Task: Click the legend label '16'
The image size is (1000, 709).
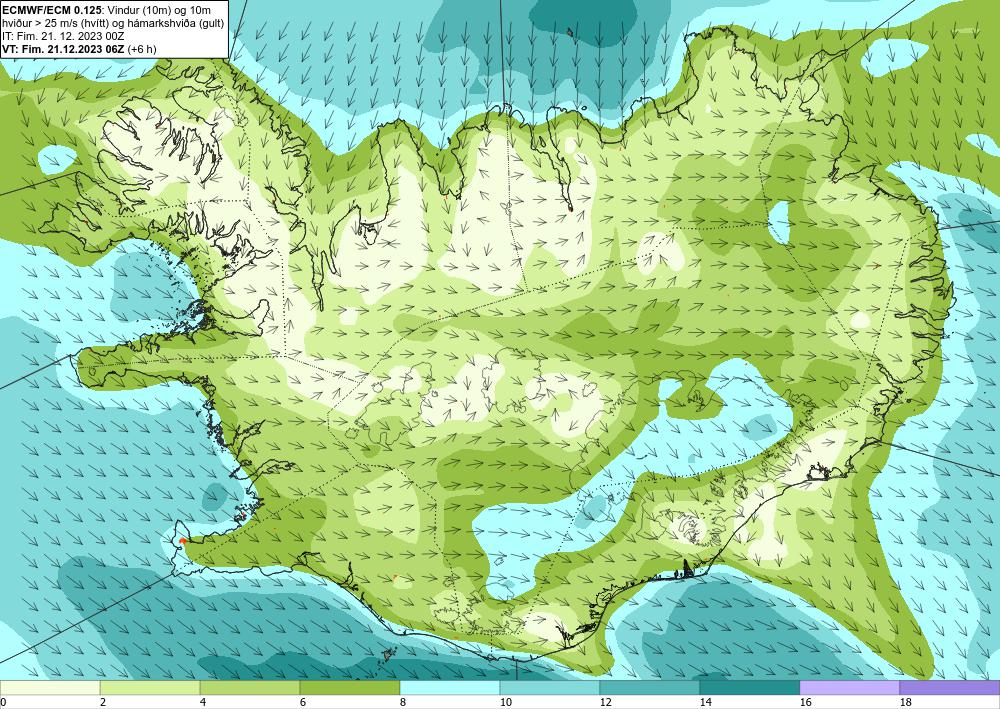Action: pos(805,702)
